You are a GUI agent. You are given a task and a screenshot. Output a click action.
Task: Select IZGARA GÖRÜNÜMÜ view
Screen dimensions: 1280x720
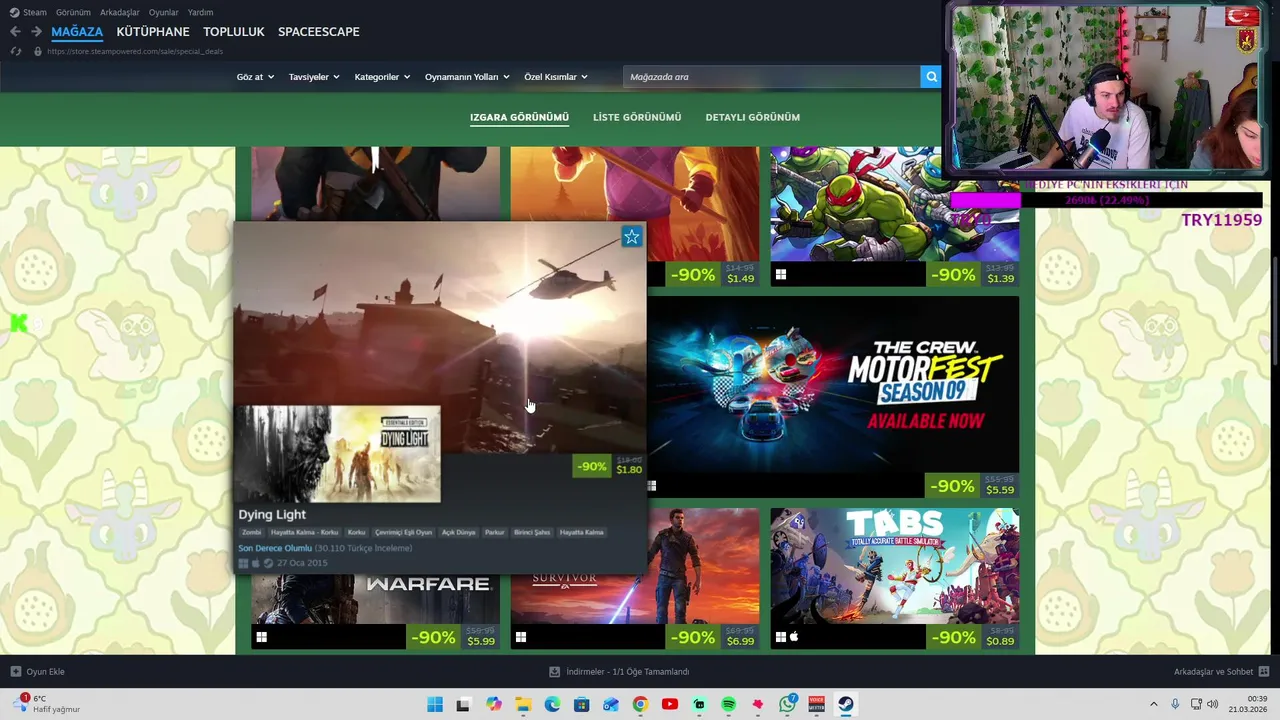[x=519, y=117]
